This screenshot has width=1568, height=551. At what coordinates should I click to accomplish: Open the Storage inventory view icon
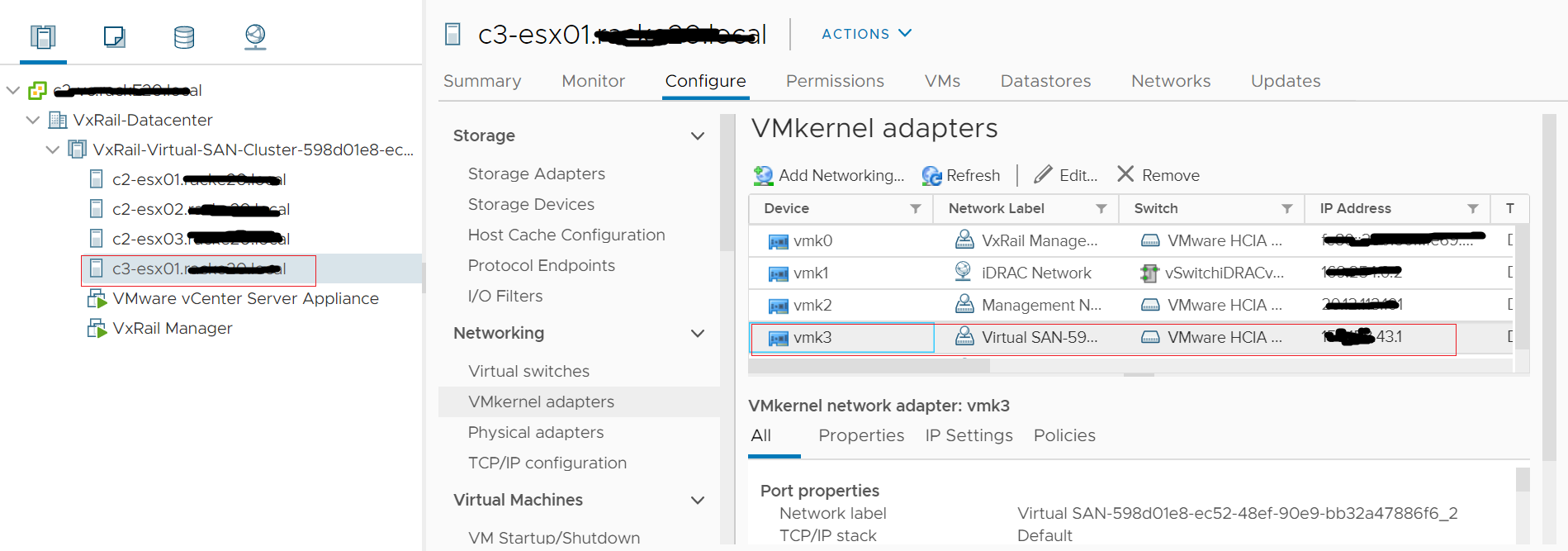(x=184, y=36)
